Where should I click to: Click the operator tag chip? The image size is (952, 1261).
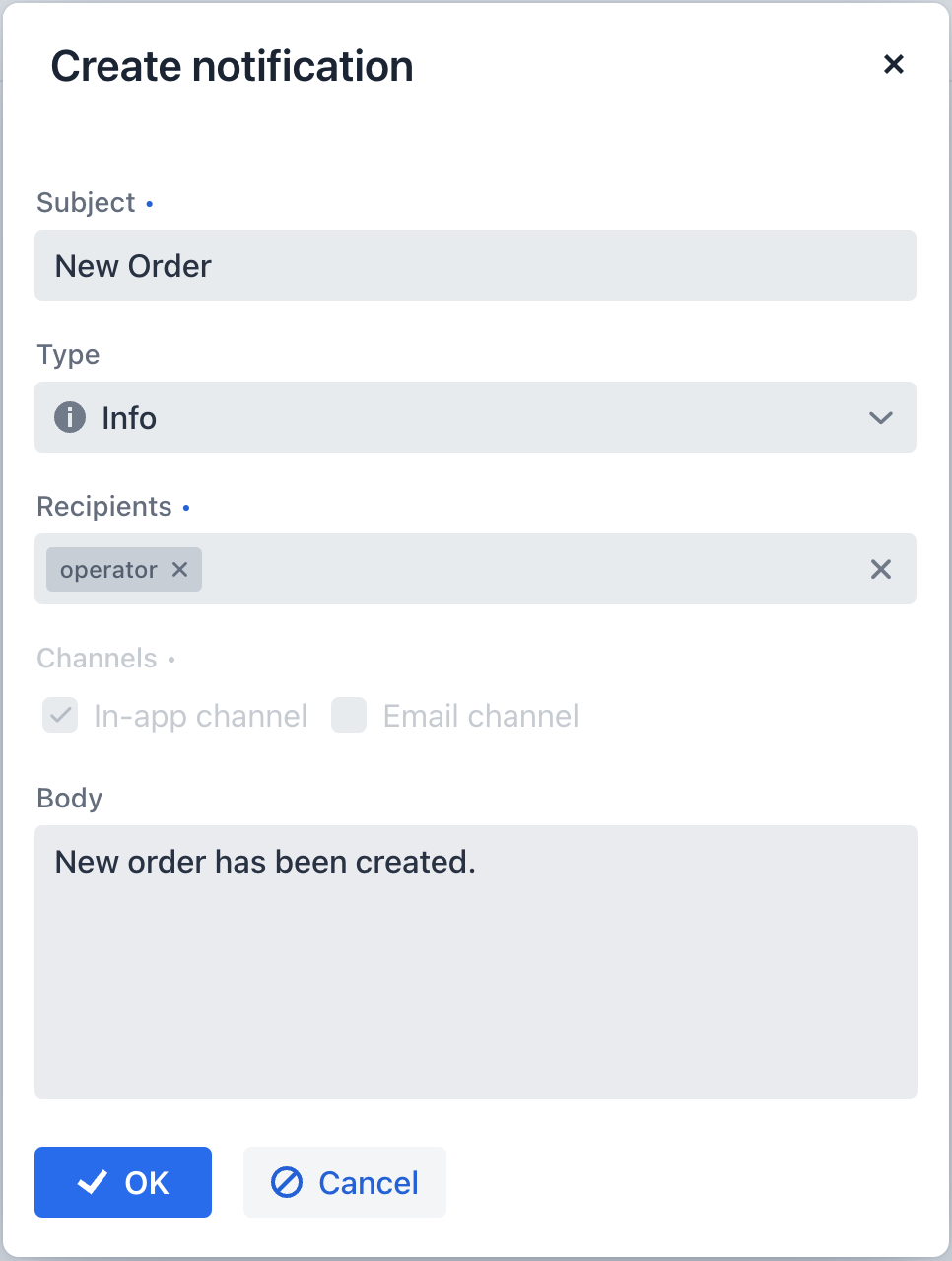tap(108, 569)
